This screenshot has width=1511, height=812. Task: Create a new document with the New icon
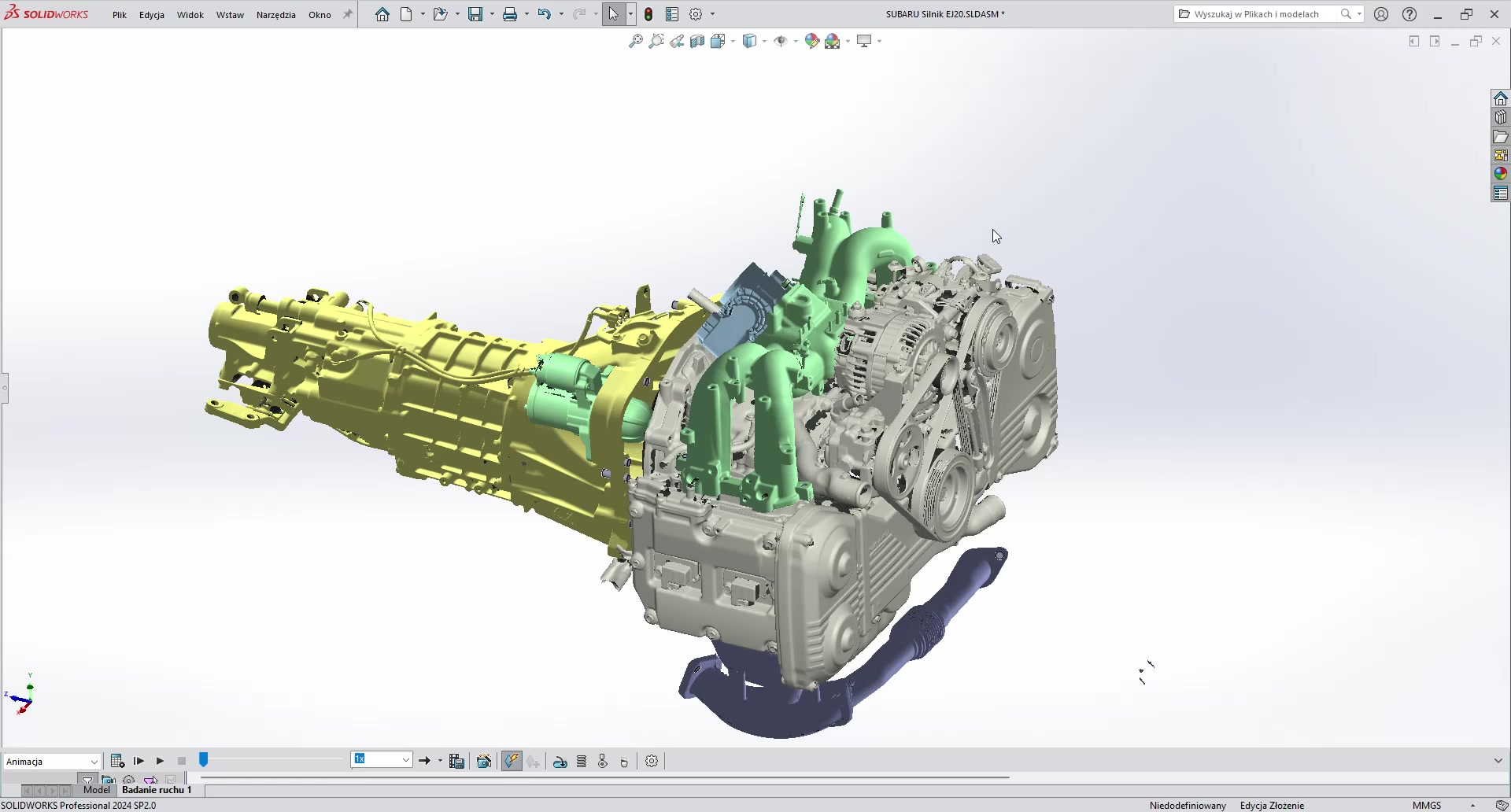click(406, 14)
